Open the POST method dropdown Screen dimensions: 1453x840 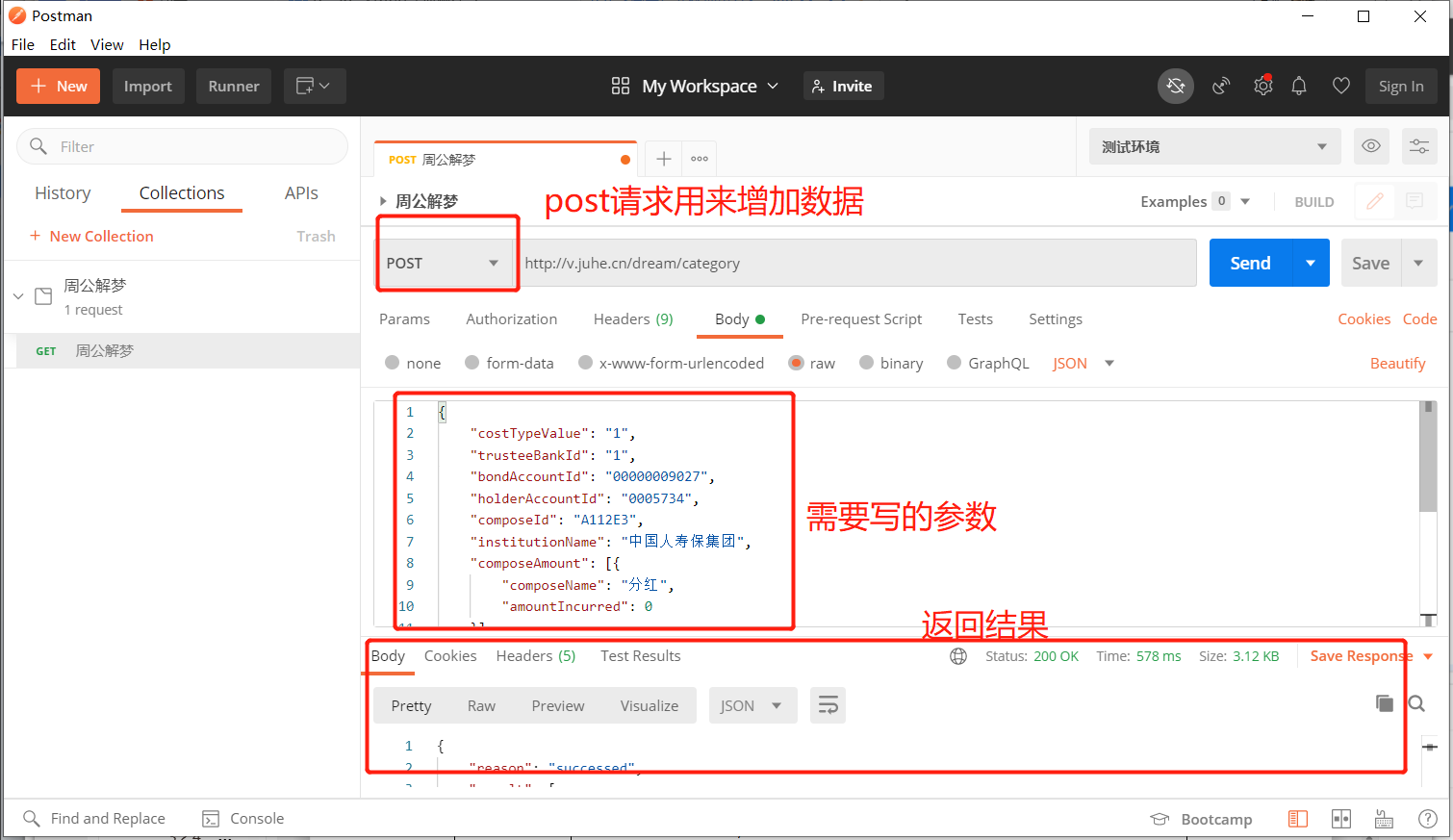[445, 263]
